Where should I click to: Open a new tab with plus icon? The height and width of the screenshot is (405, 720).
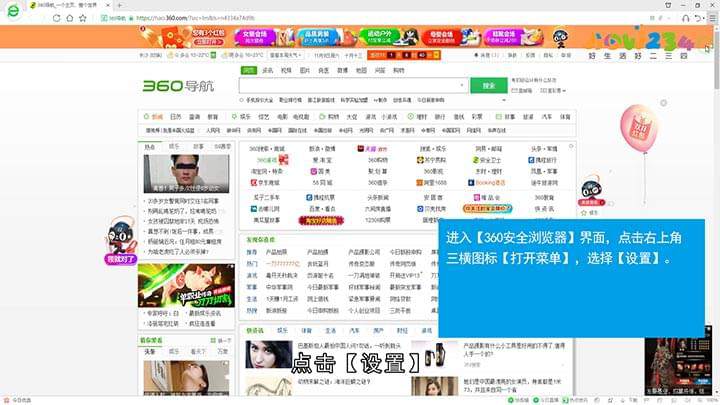click(120, 5)
